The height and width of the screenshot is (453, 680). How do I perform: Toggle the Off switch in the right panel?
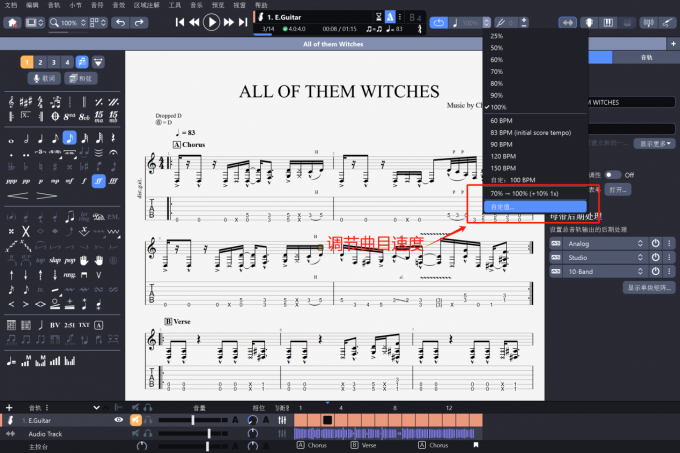[610, 174]
